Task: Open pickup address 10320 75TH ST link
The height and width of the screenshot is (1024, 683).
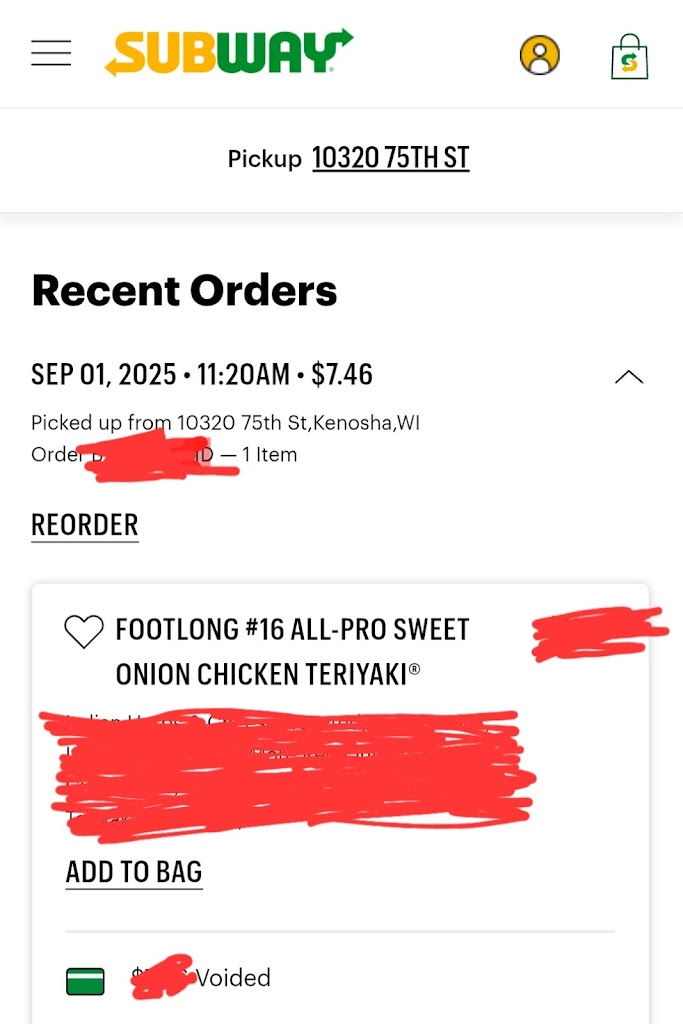Action: 390,158
